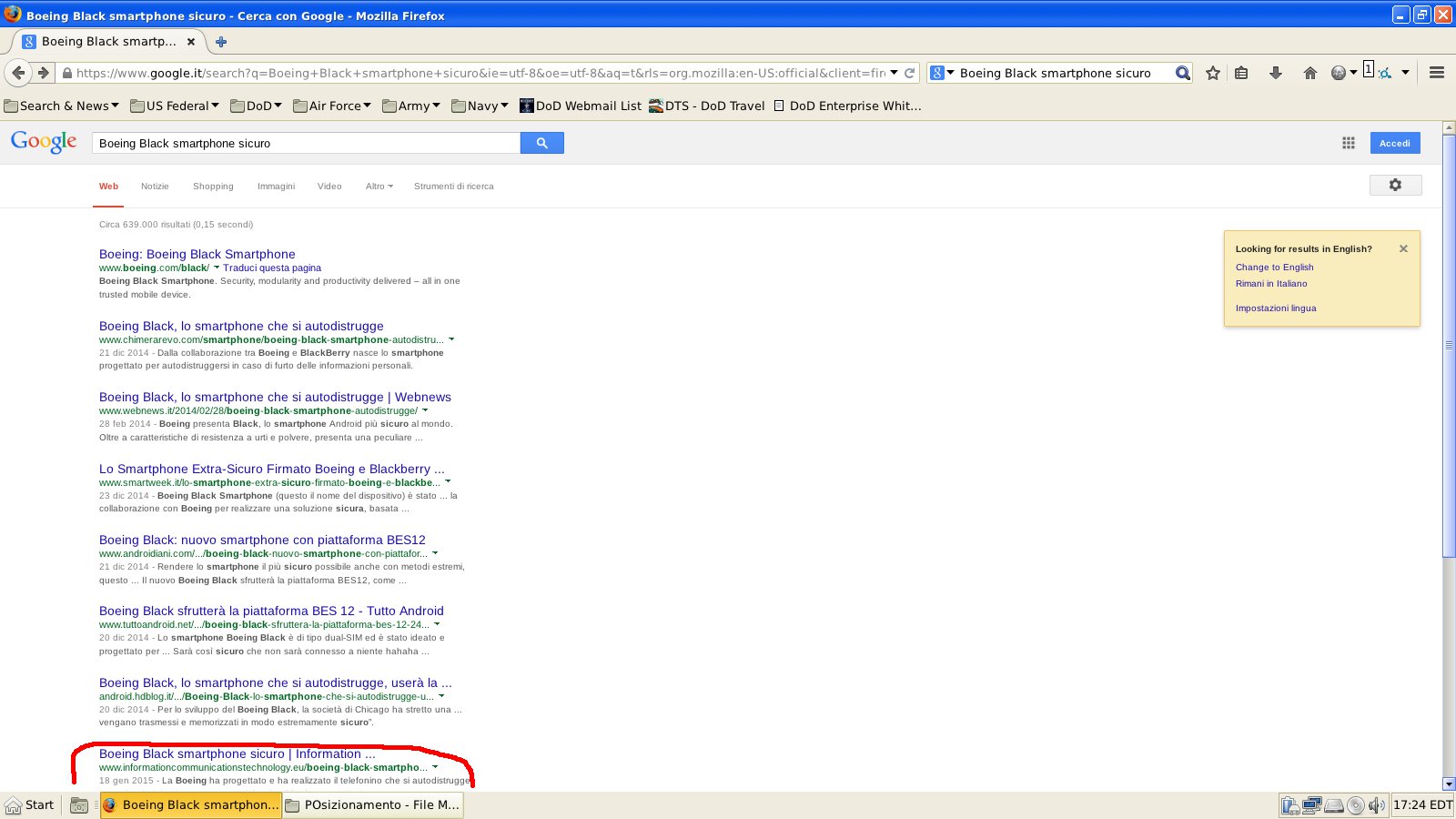Open Google settings gear icon
Viewport: 1456px width, 819px height.
1395,185
